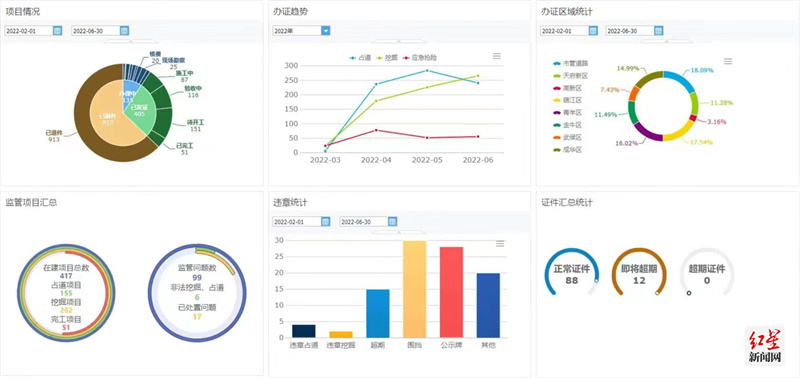Open the 办证区域统计 chart hamburger menu
This screenshot has width=800, height=378.
tap(728, 61)
